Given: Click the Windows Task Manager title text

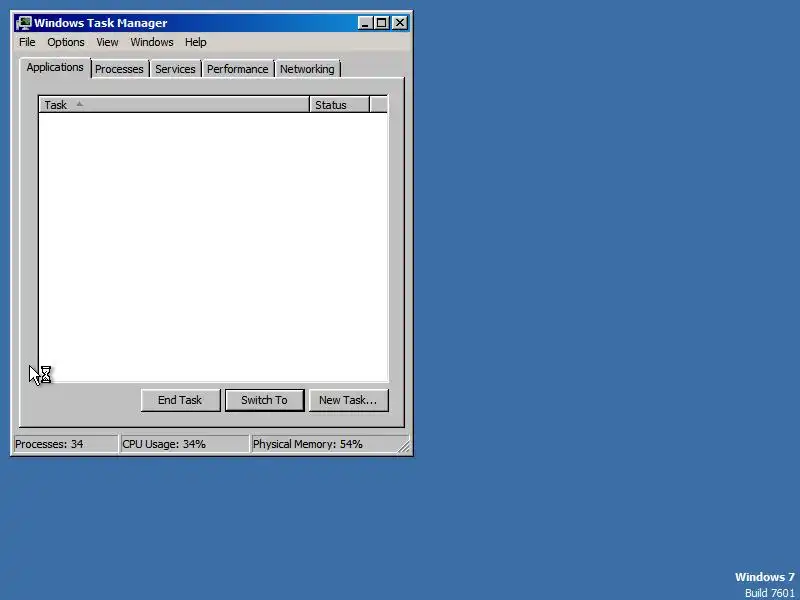Looking at the screenshot, I should coord(101,23).
